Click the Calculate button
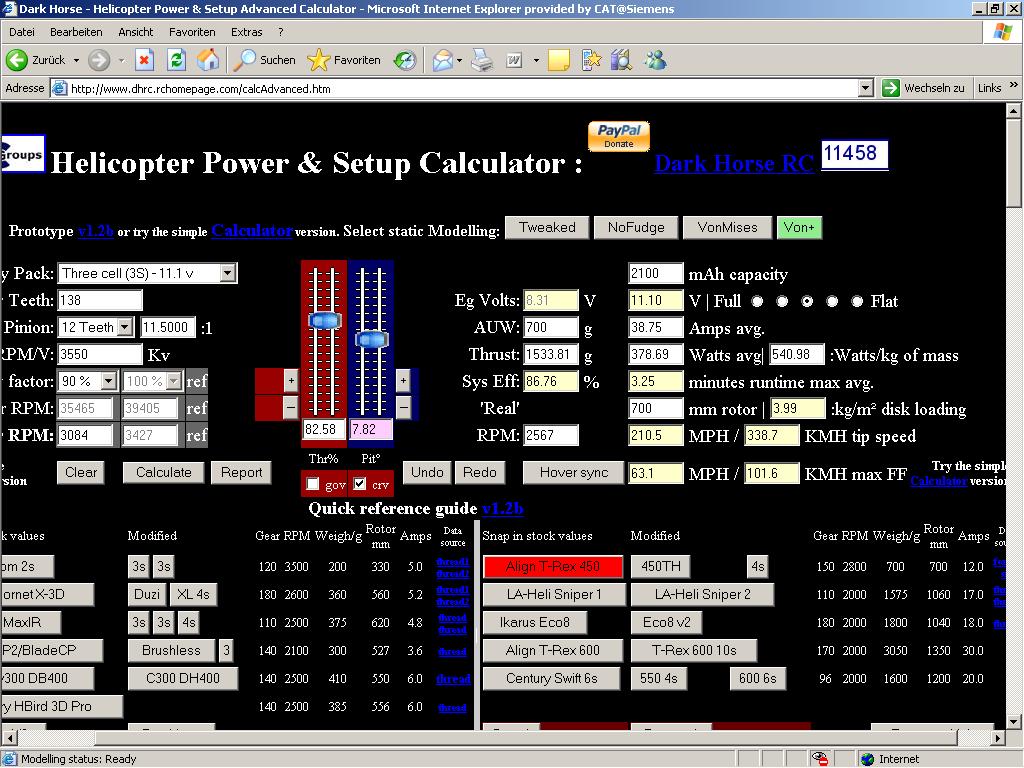This screenshot has height=768, width=1024. pyautogui.click(x=163, y=473)
